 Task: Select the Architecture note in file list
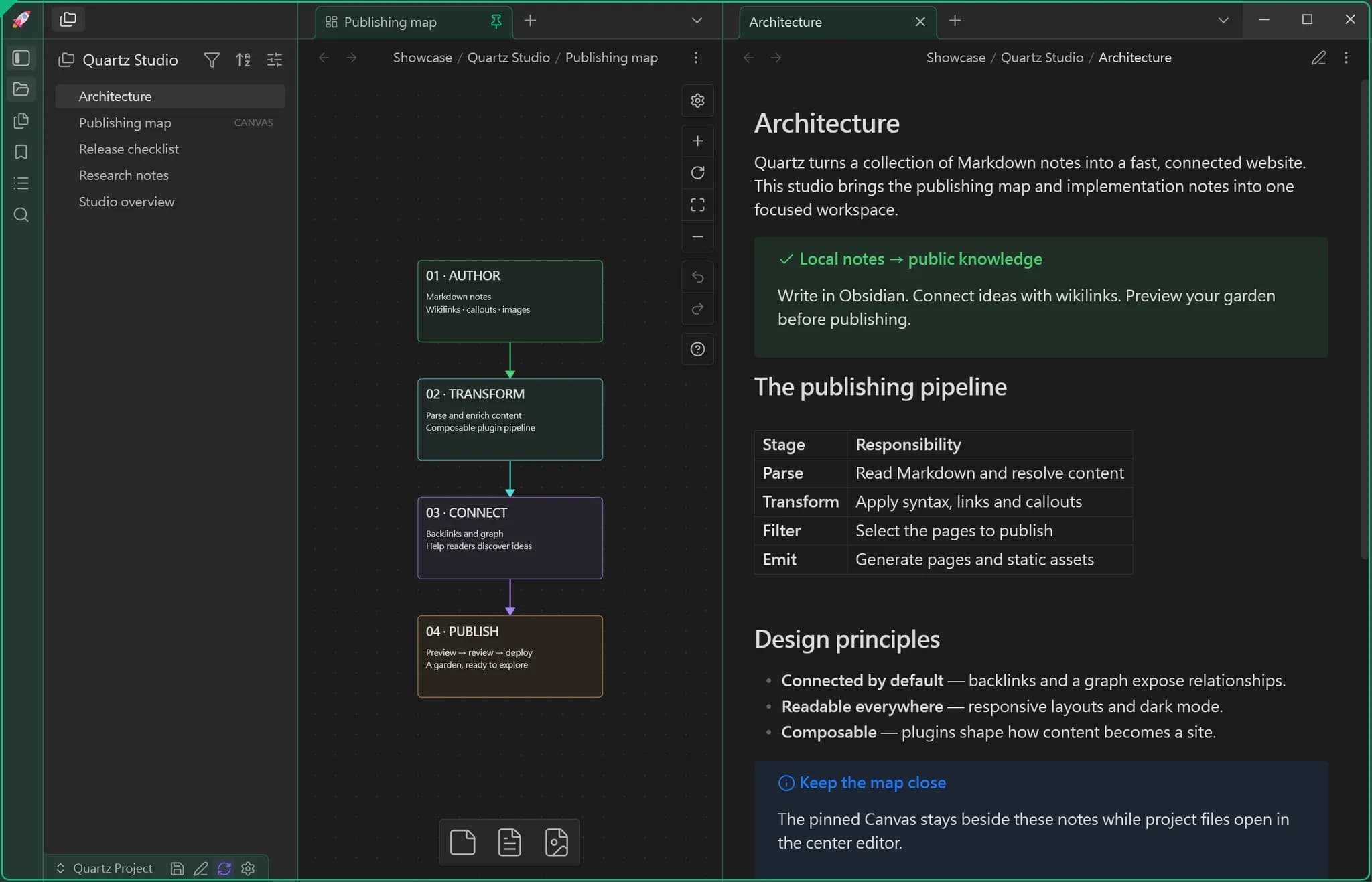click(x=170, y=96)
